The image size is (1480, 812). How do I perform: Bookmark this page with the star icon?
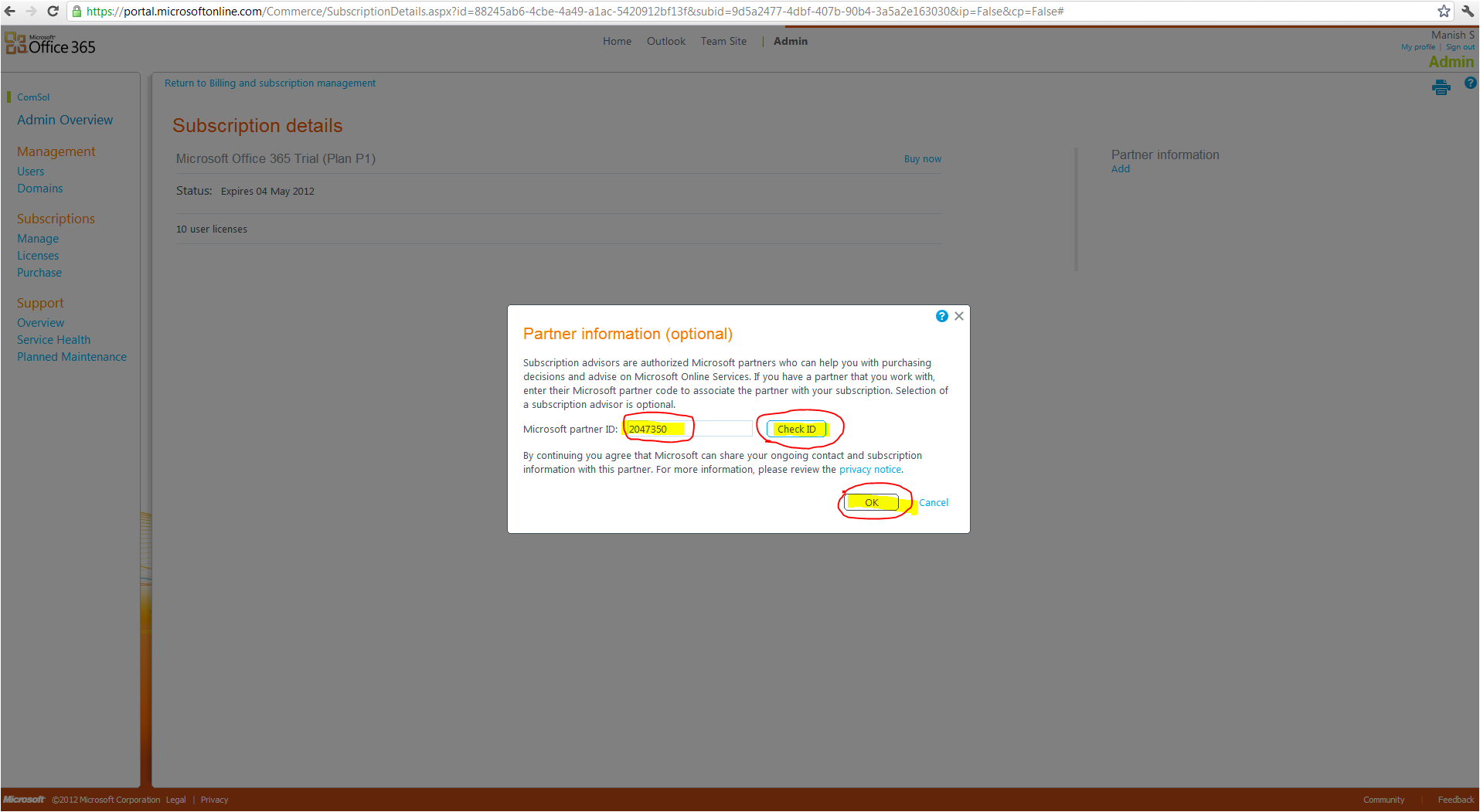1443,12
